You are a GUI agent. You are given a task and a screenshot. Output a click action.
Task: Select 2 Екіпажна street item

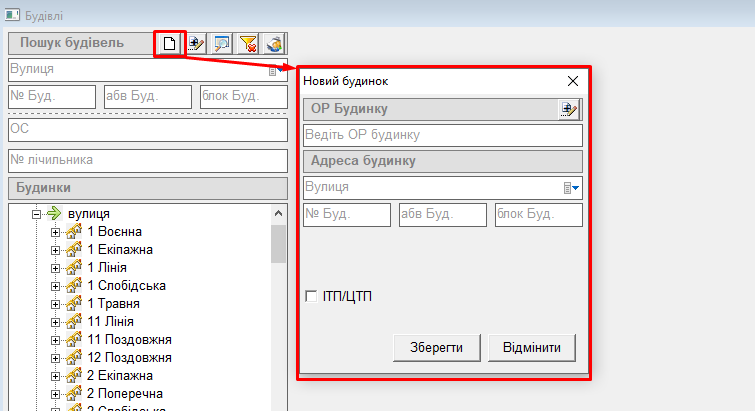click(120, 376)
